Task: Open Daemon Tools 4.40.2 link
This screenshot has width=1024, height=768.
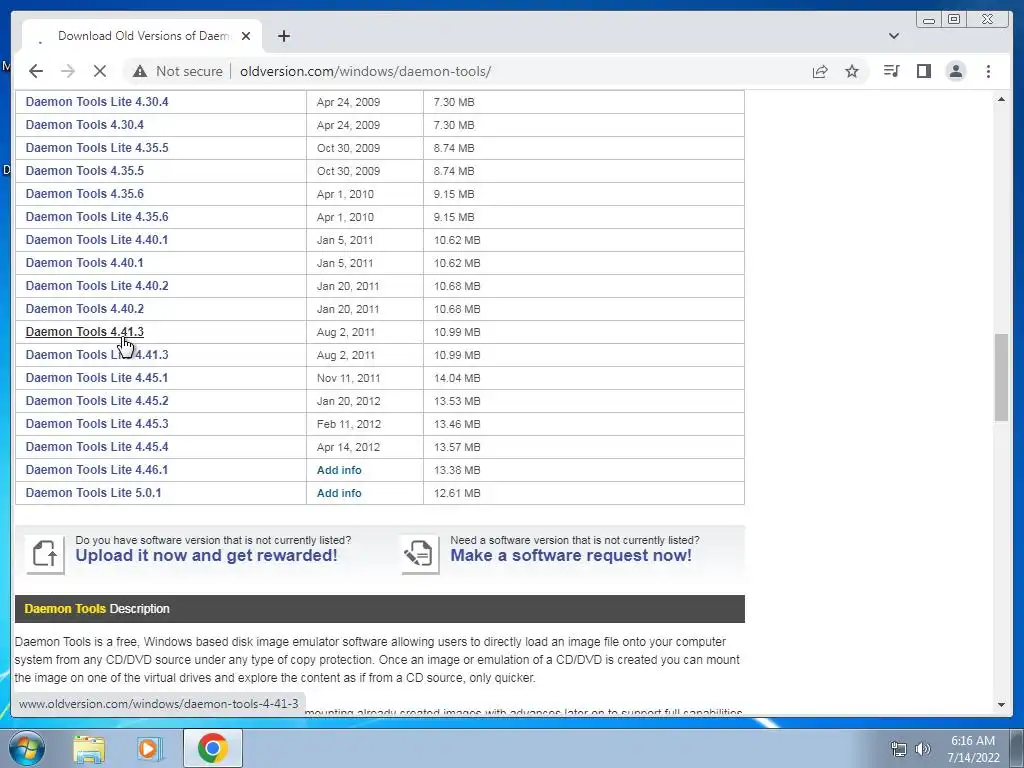Action: coord(84,309)
